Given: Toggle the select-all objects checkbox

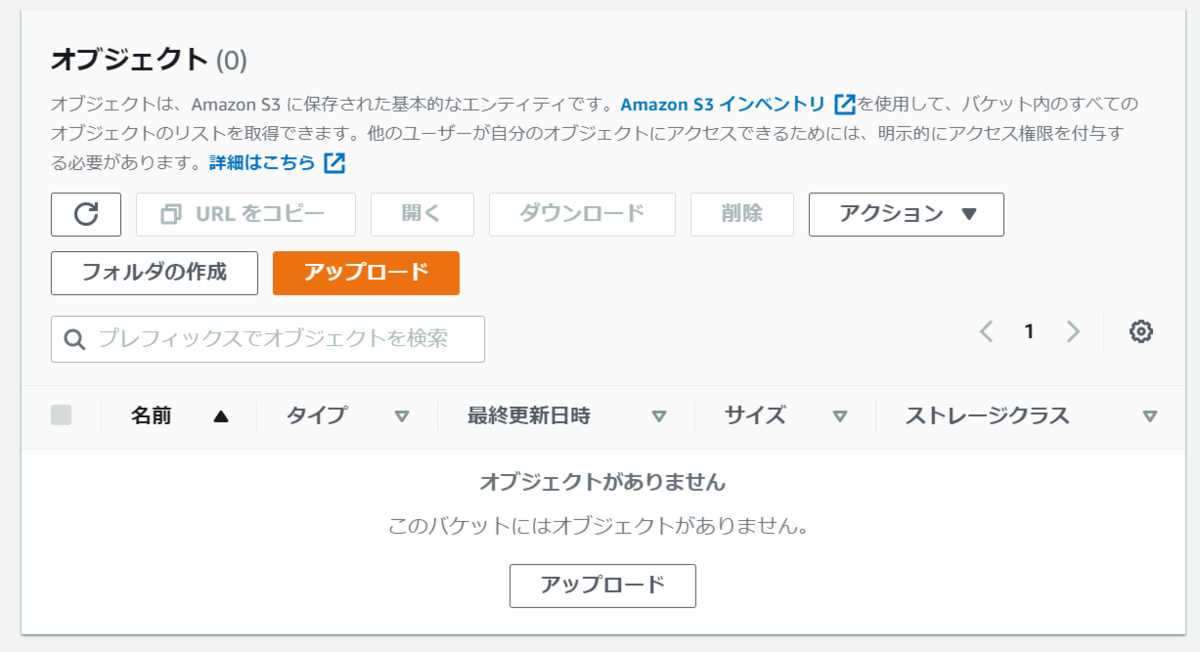Looking at the screenshot, I should [62, 415].
